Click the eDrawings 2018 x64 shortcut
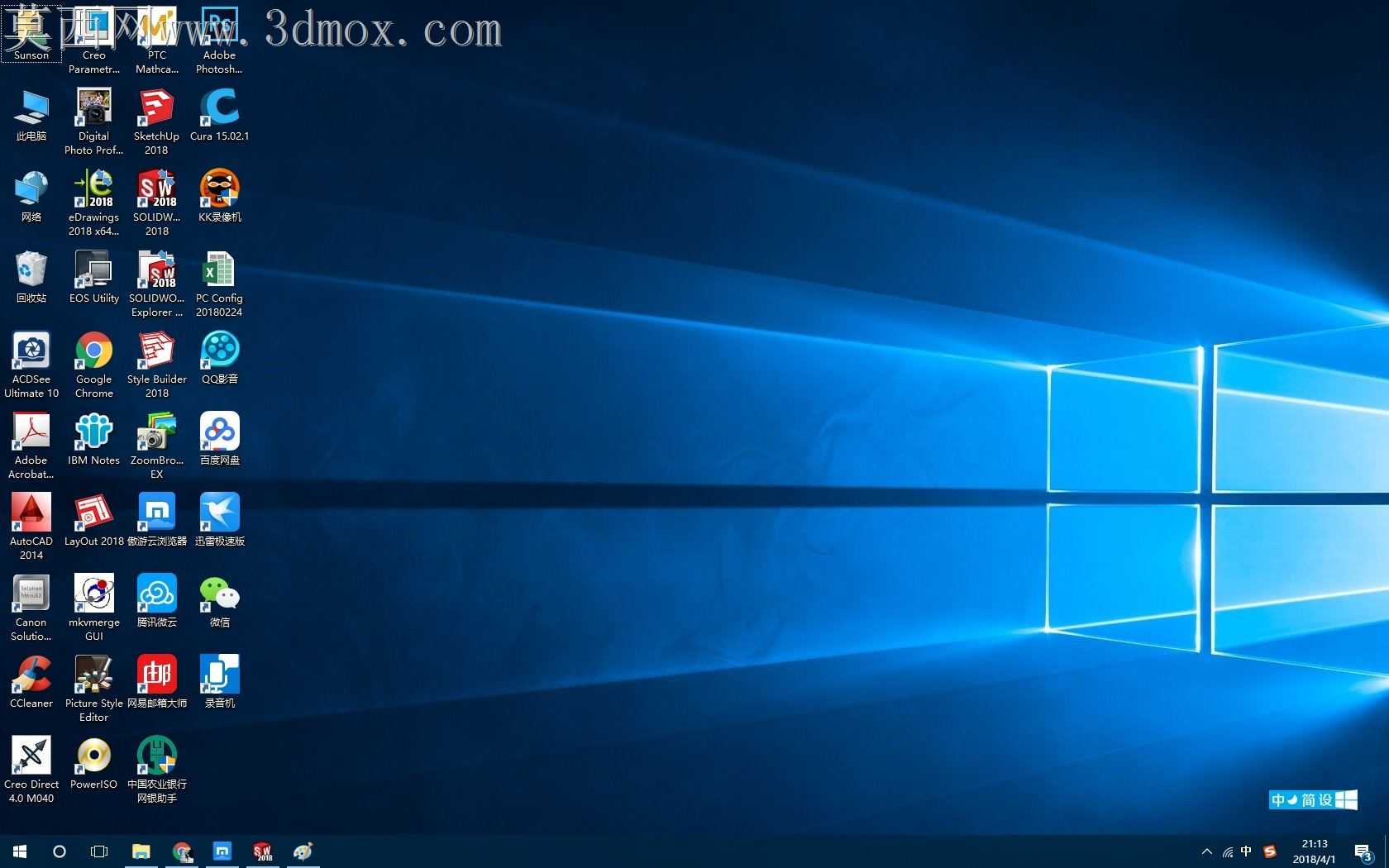 [94, 203]
